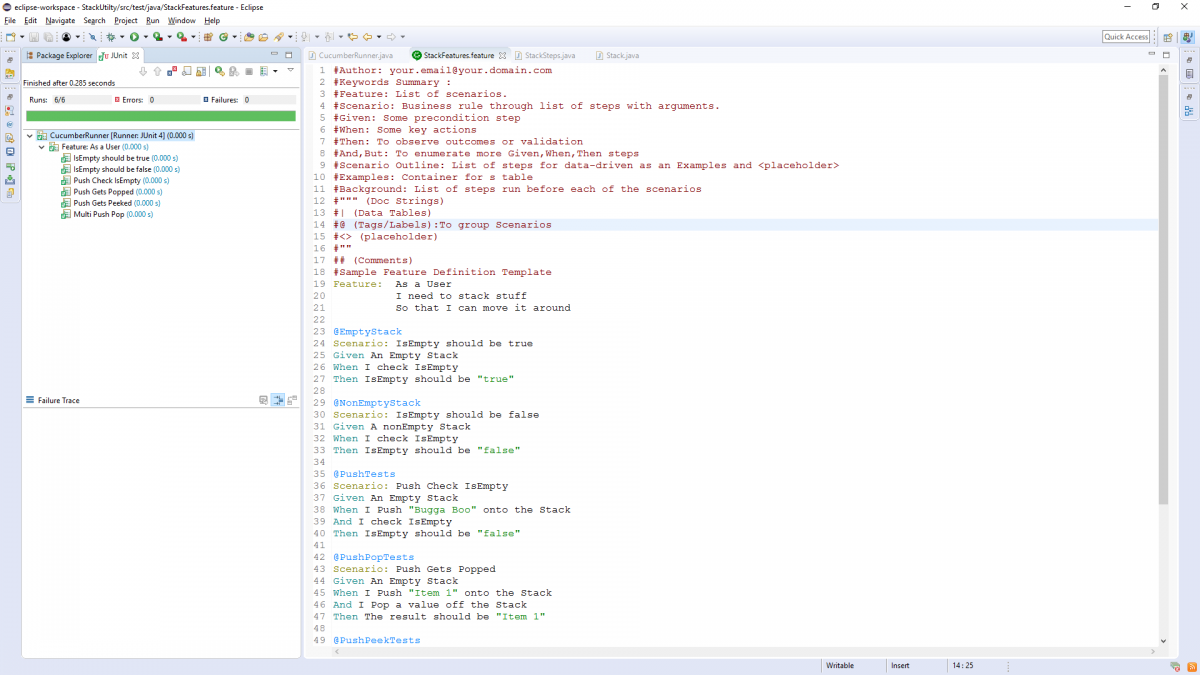This screenshot has height=675, width=1200.
Task: Click the New Java Package icon
Action: (208, 36)
